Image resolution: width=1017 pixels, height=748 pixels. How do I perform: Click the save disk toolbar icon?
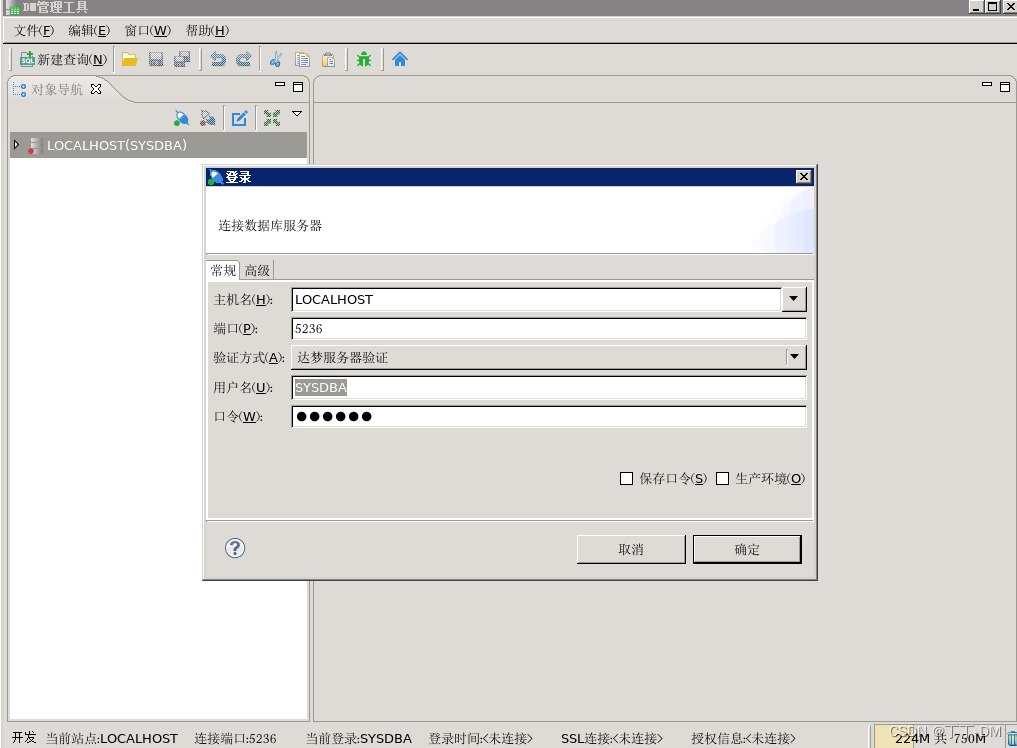click(156, 60)
